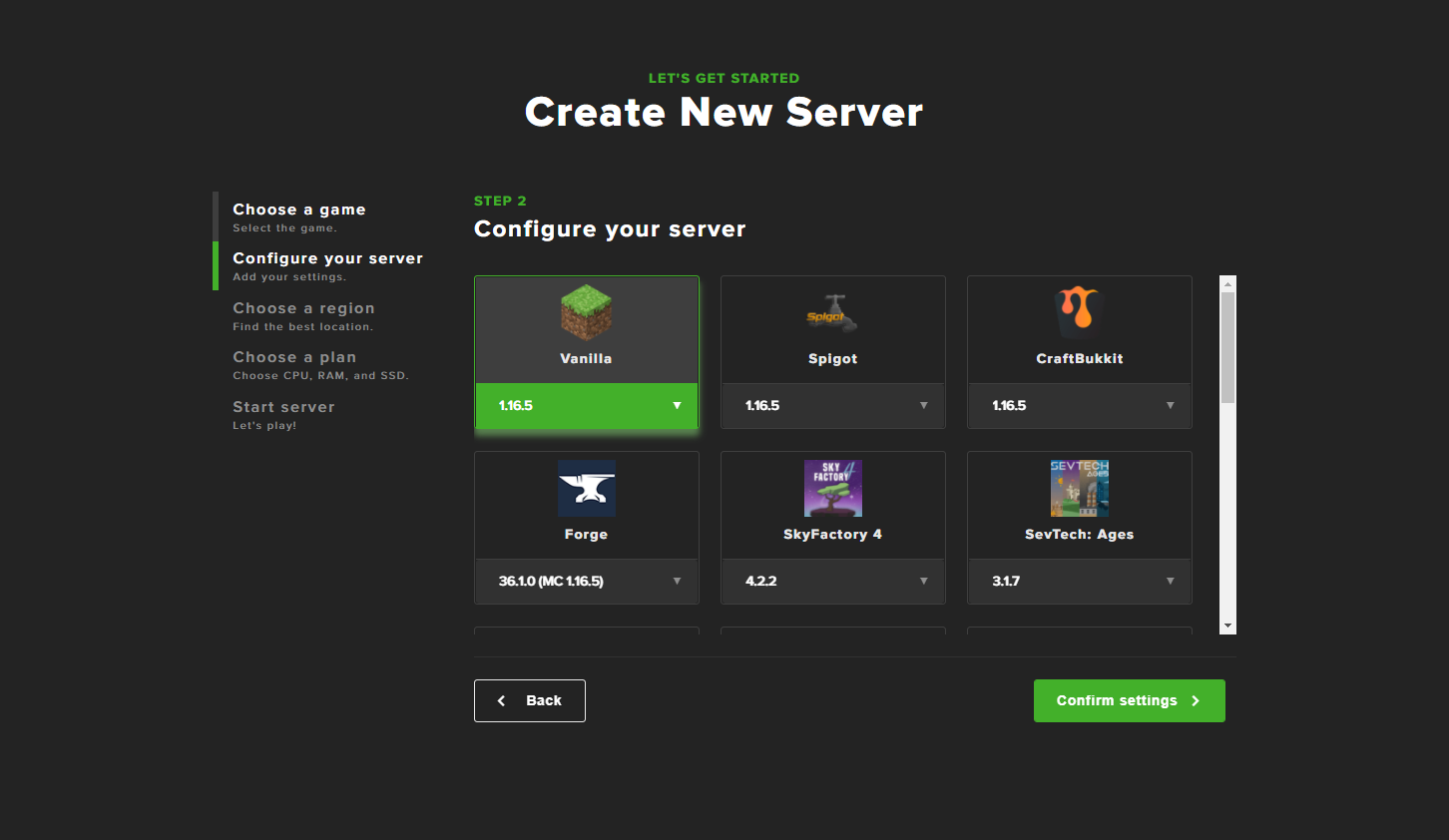Viewport: 1449px width, 840px height.
Task: Go to the Choose a game step
Action: pos(299,216)
